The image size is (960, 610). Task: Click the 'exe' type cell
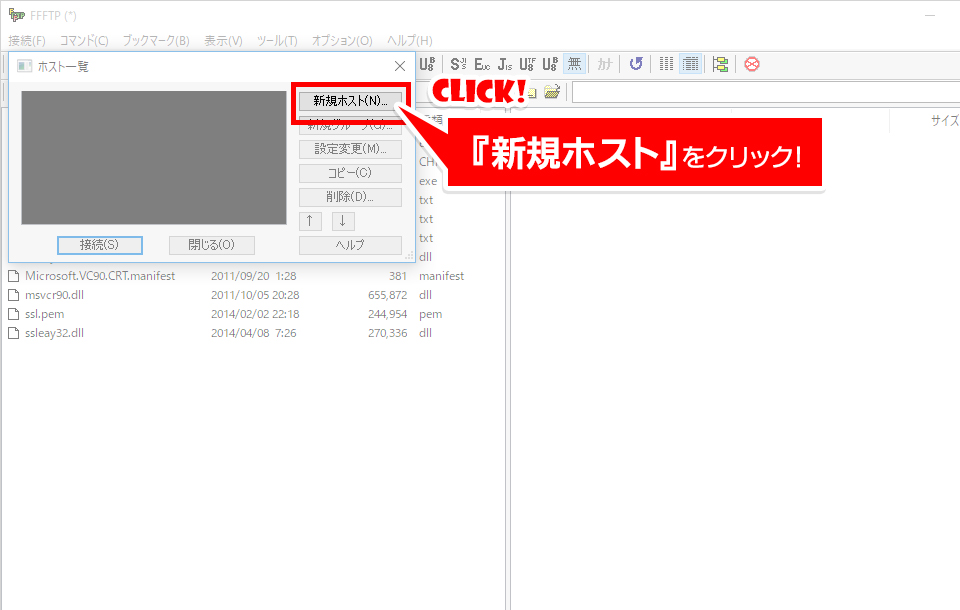pyautogui.click(x=428, y=181)
